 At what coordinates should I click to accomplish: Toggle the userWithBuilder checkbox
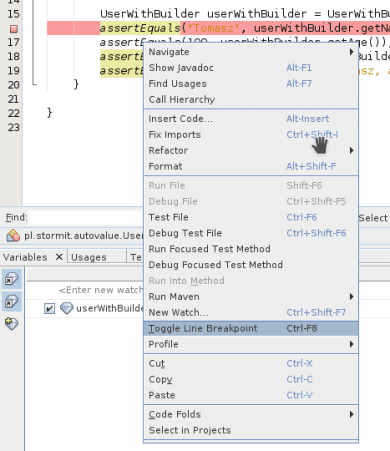pos(49,308)
